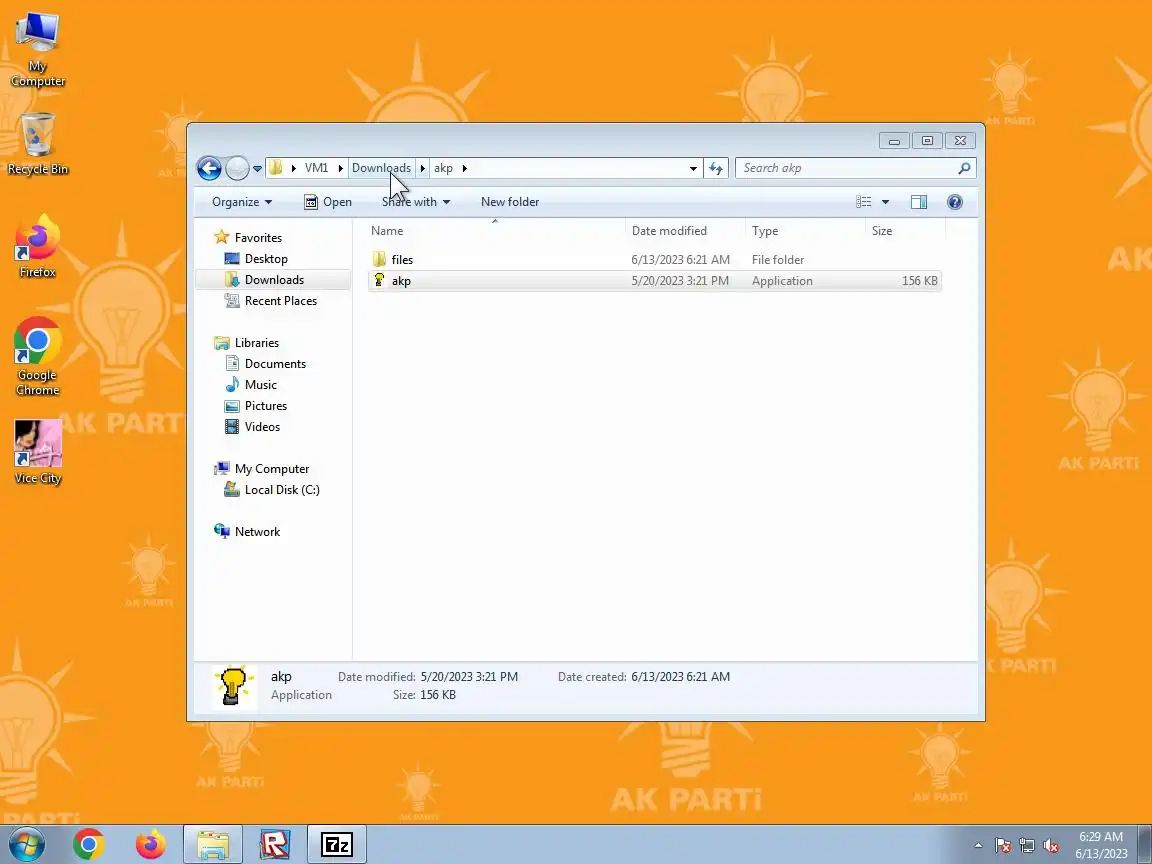Screen dimensions: 1152x864
Task: Click the network status tray icon
Action: tap(1027, 846)
